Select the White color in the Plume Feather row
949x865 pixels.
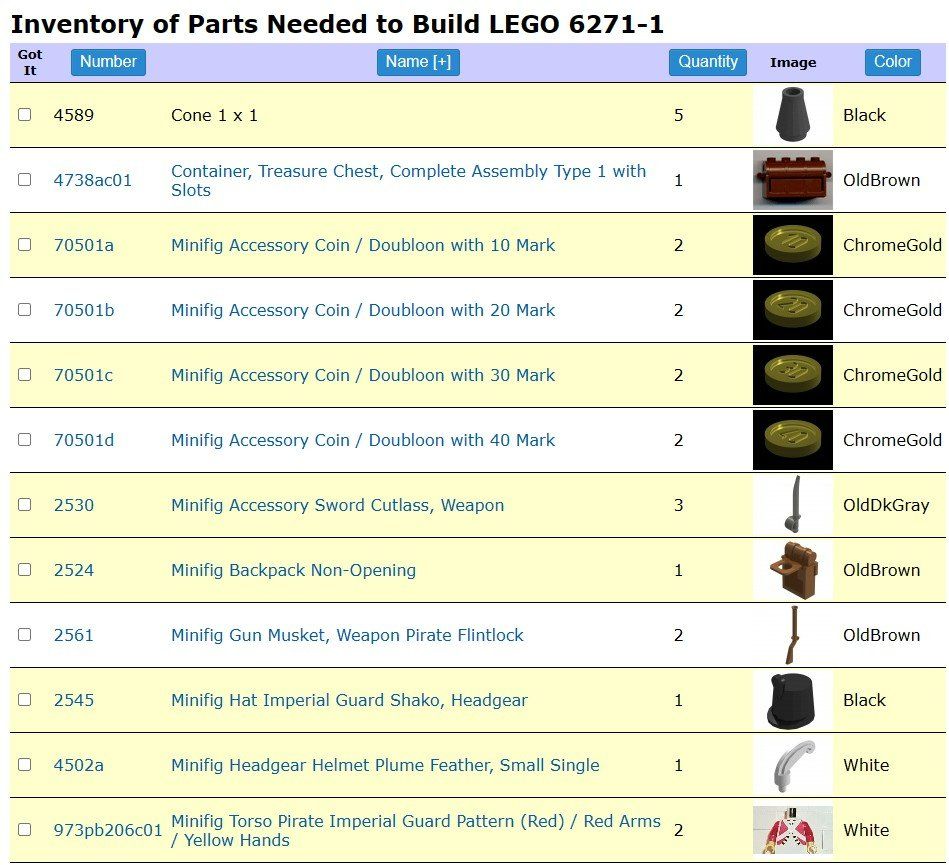point(866,765)
